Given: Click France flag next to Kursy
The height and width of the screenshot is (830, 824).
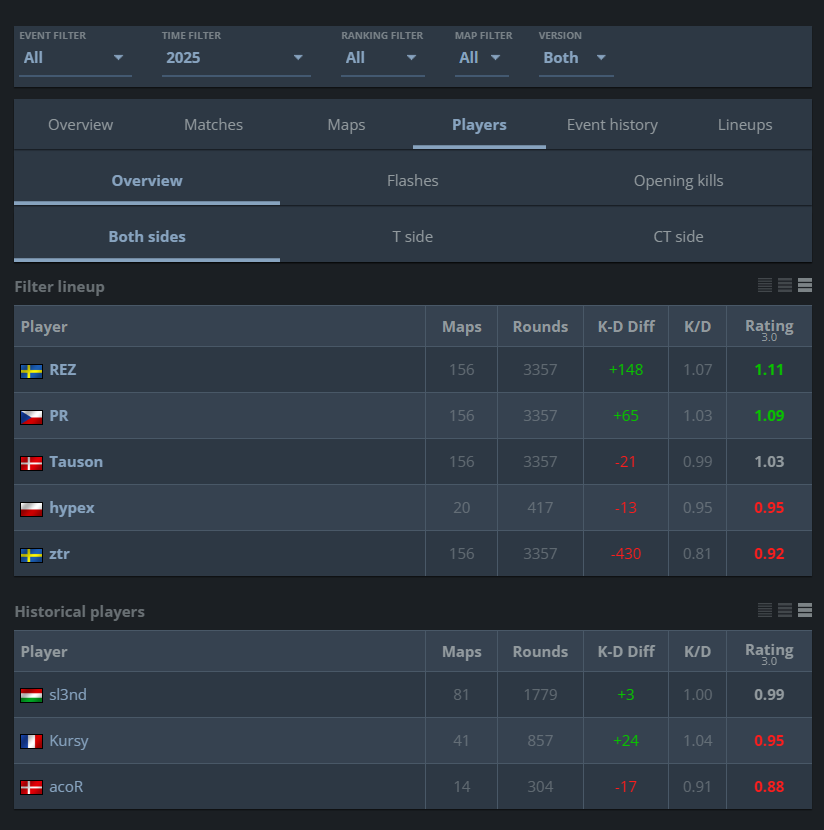Looking at the screenshot, I should [31, 742].
